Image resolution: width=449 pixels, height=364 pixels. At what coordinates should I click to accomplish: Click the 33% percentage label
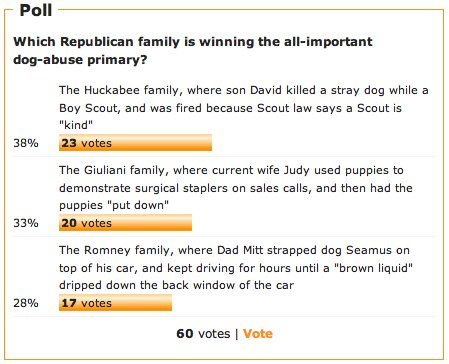click(x=26, y=223)
